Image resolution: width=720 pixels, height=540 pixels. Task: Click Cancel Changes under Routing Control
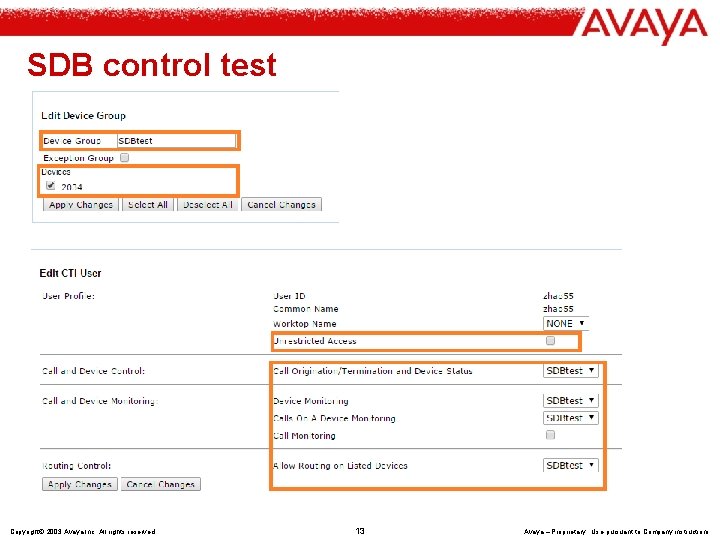(x=161, y=484)
